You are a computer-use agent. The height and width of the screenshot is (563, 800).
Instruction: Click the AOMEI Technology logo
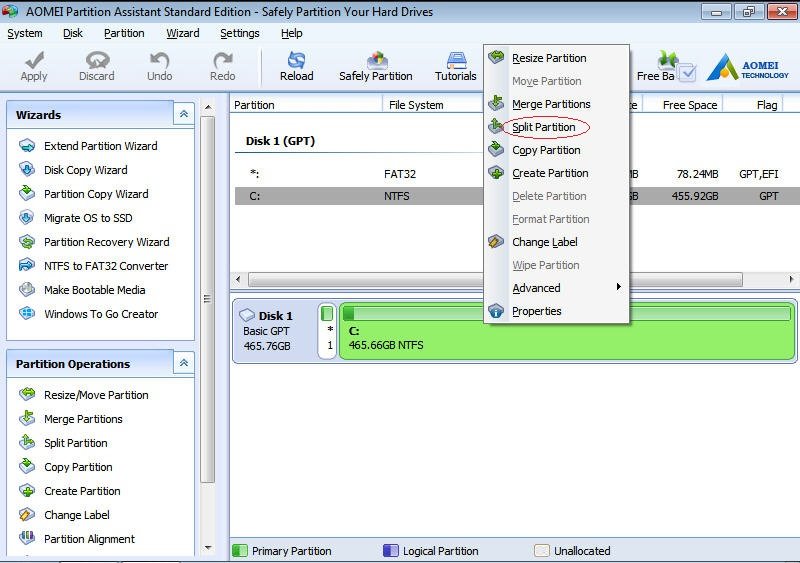click(747, 68)
